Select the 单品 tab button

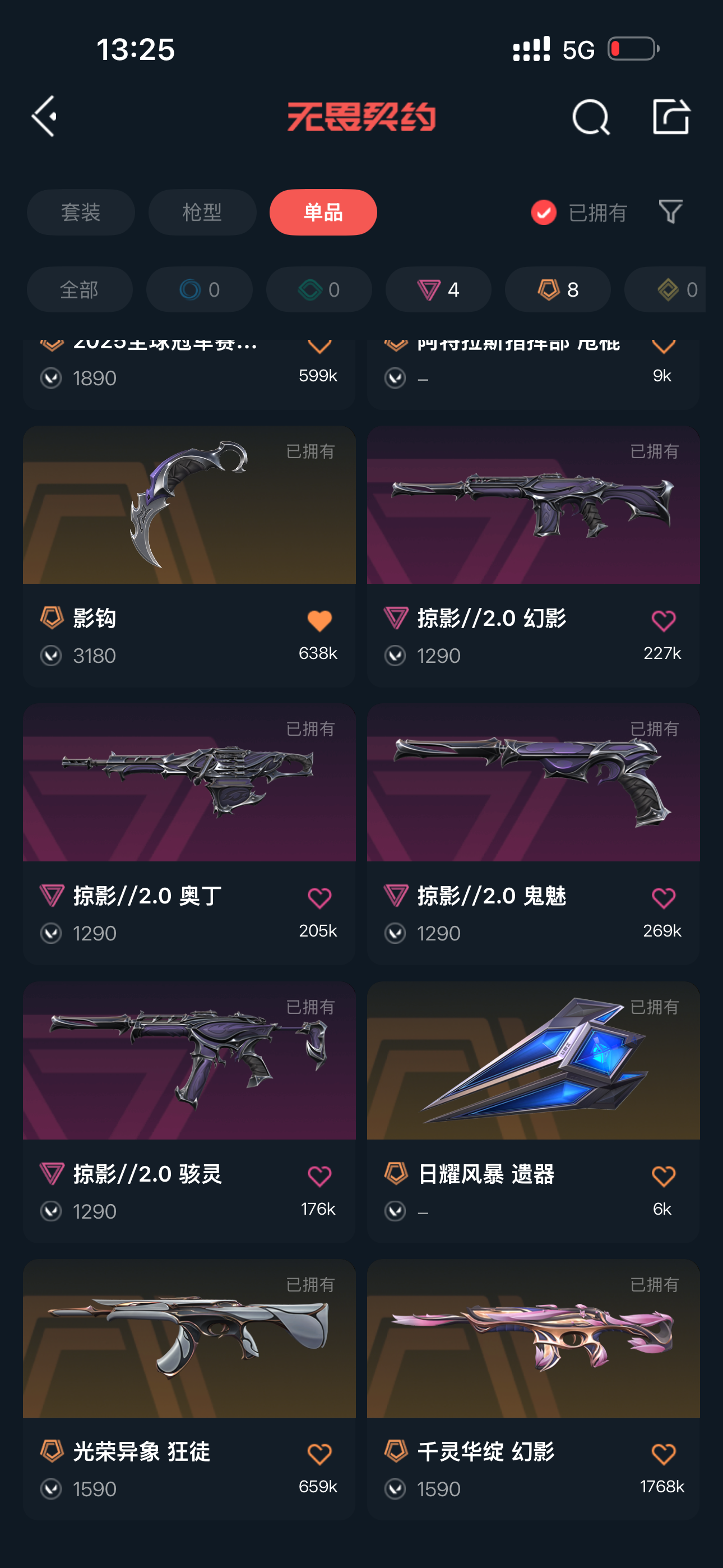coord(323,212)
